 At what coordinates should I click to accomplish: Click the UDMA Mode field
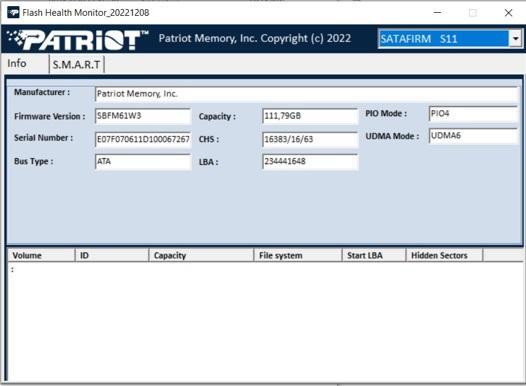click(473, 136)
